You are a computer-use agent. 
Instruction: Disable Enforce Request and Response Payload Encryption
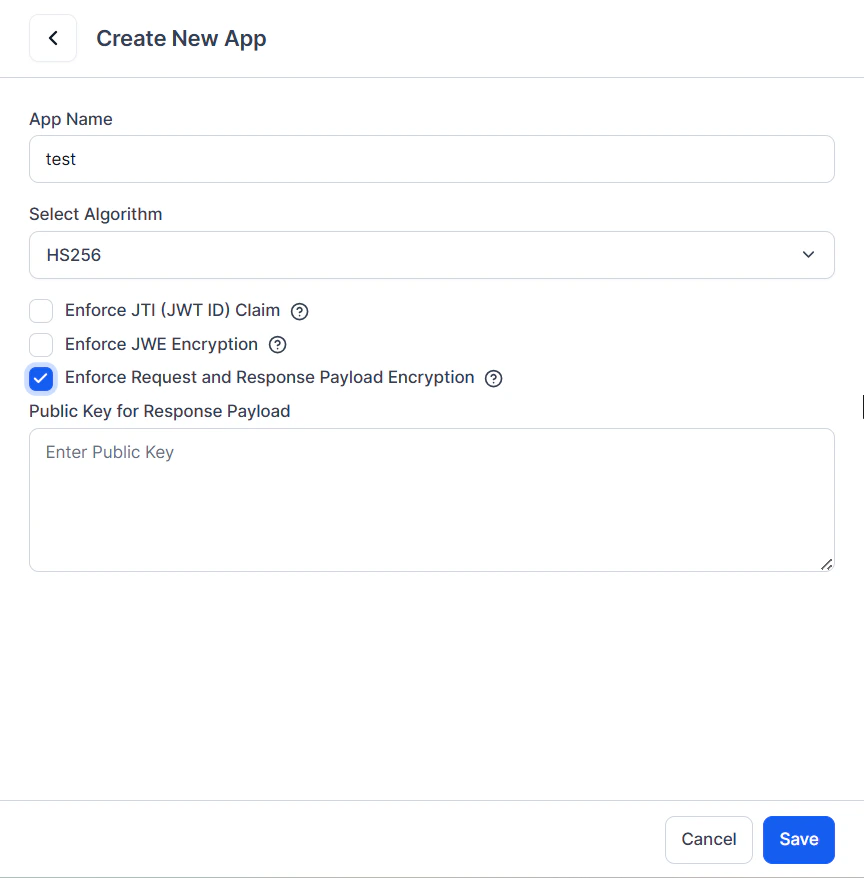pos(40,378)
